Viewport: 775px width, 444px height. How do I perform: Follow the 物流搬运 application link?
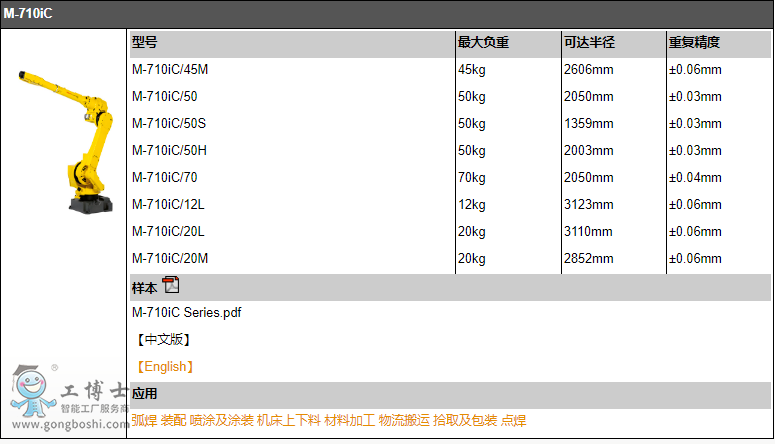click(404, 421)
